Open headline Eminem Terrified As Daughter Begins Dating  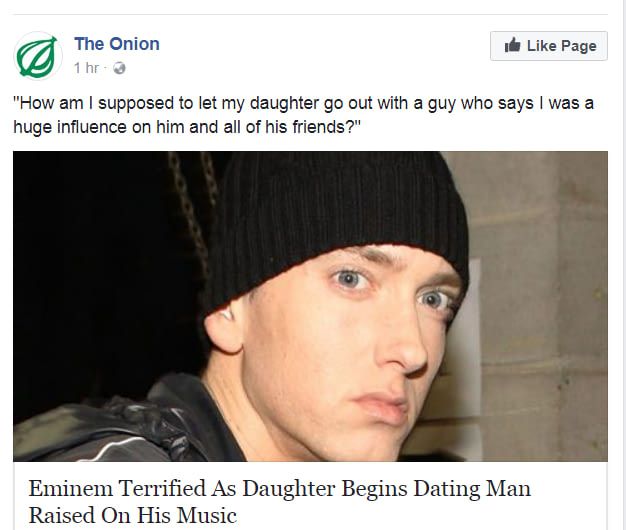(x=279, y=488)
